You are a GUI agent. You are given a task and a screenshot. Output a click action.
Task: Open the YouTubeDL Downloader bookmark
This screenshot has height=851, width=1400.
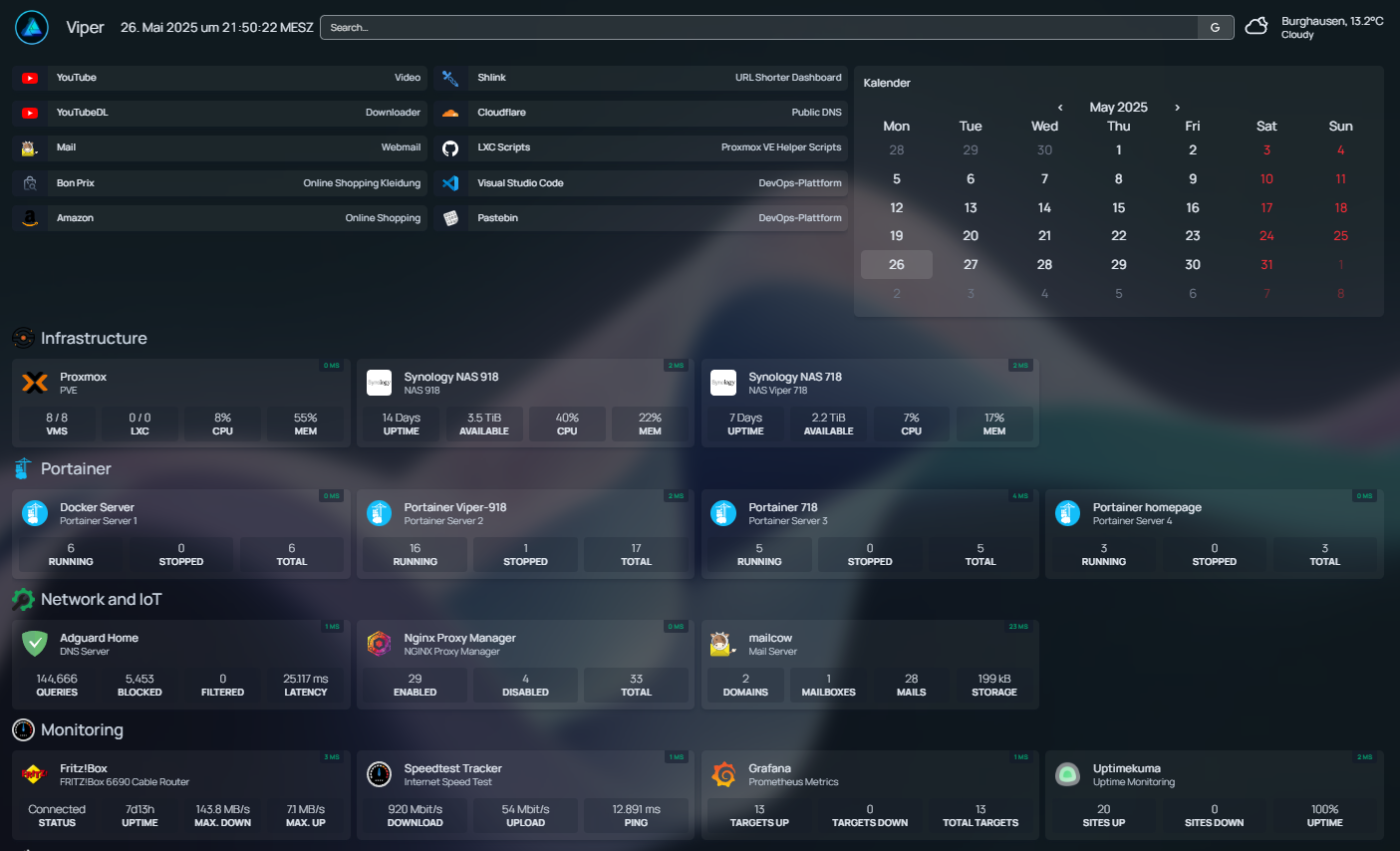click(219, 113)
